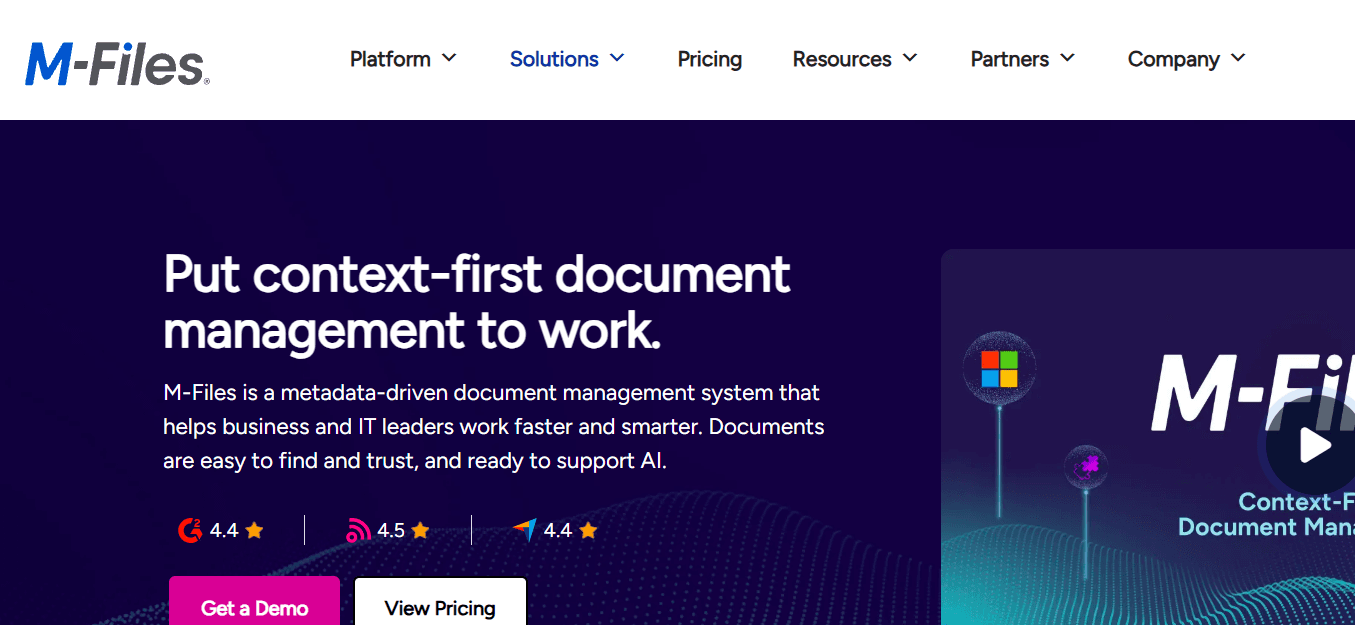Open the Context-First Document Management video thumbnail
The height and width of the screenshot is (625, 1355).
pos(1148,437)
